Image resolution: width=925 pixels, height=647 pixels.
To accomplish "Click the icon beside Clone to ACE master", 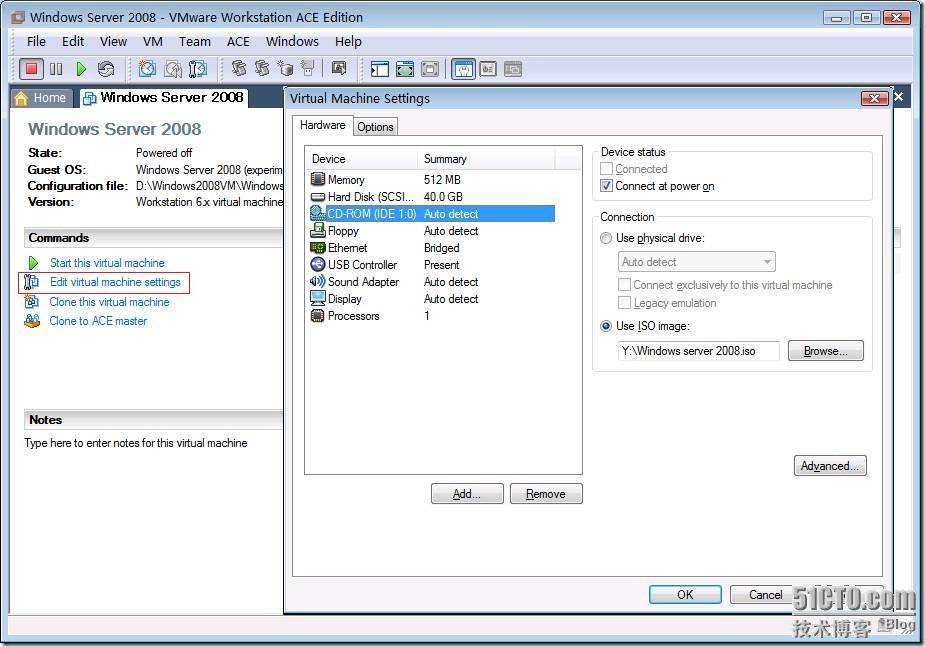I will [32, 321].
